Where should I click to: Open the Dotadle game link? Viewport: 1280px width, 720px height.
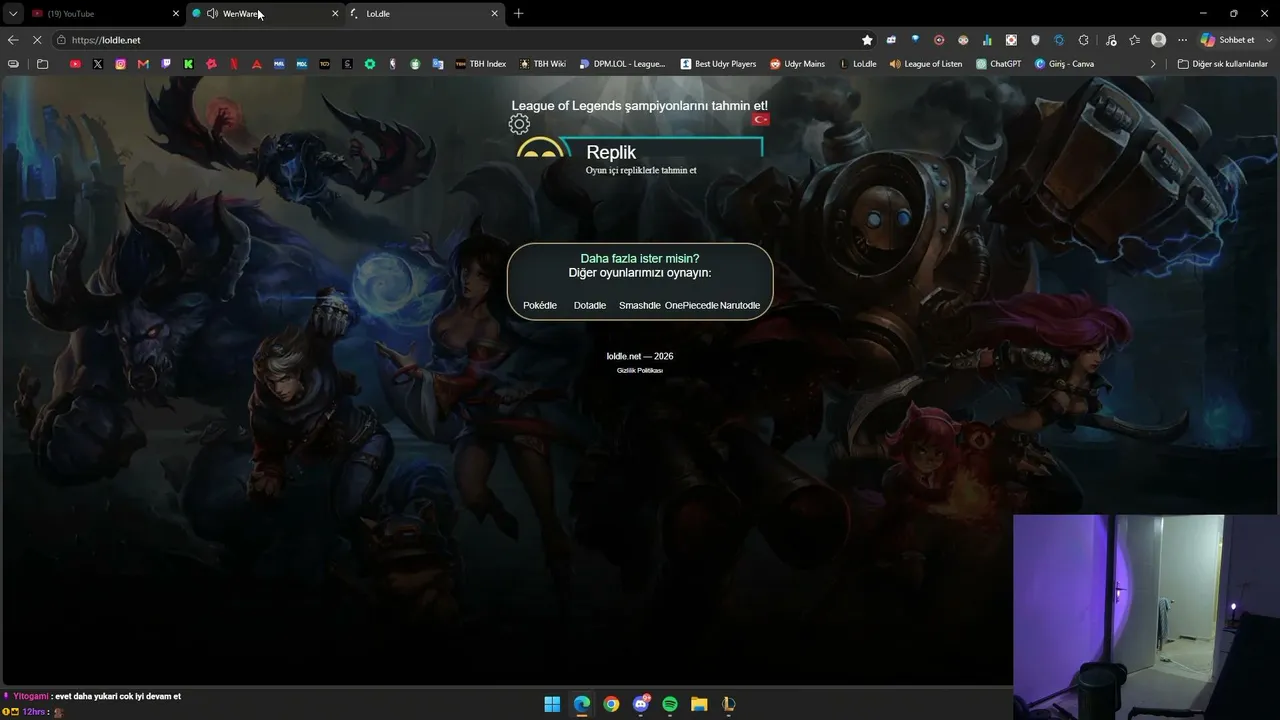[x=590, y=305]
